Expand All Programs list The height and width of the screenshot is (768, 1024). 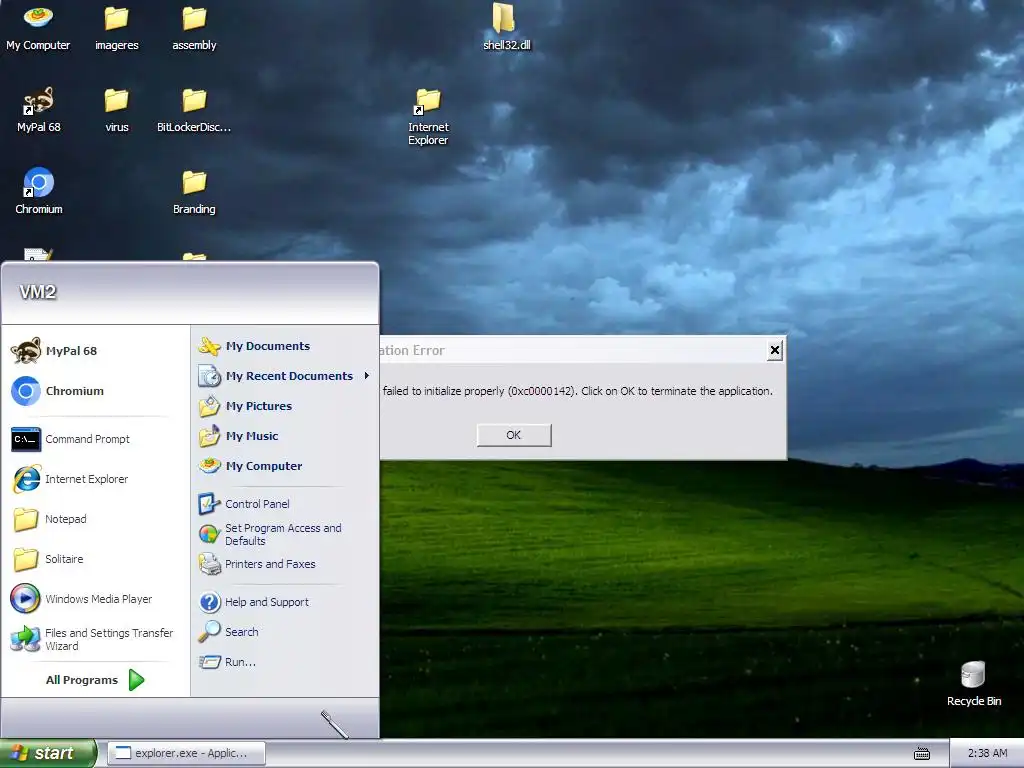(95, 680)
